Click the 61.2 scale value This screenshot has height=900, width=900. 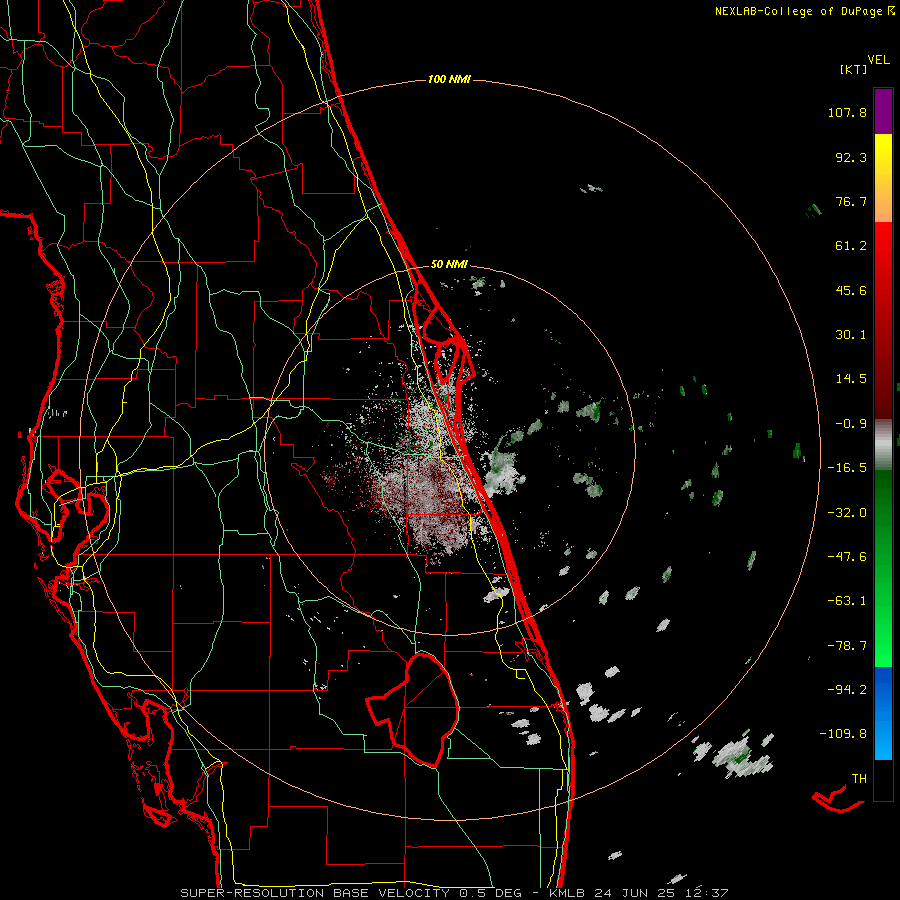coord(851,246)
